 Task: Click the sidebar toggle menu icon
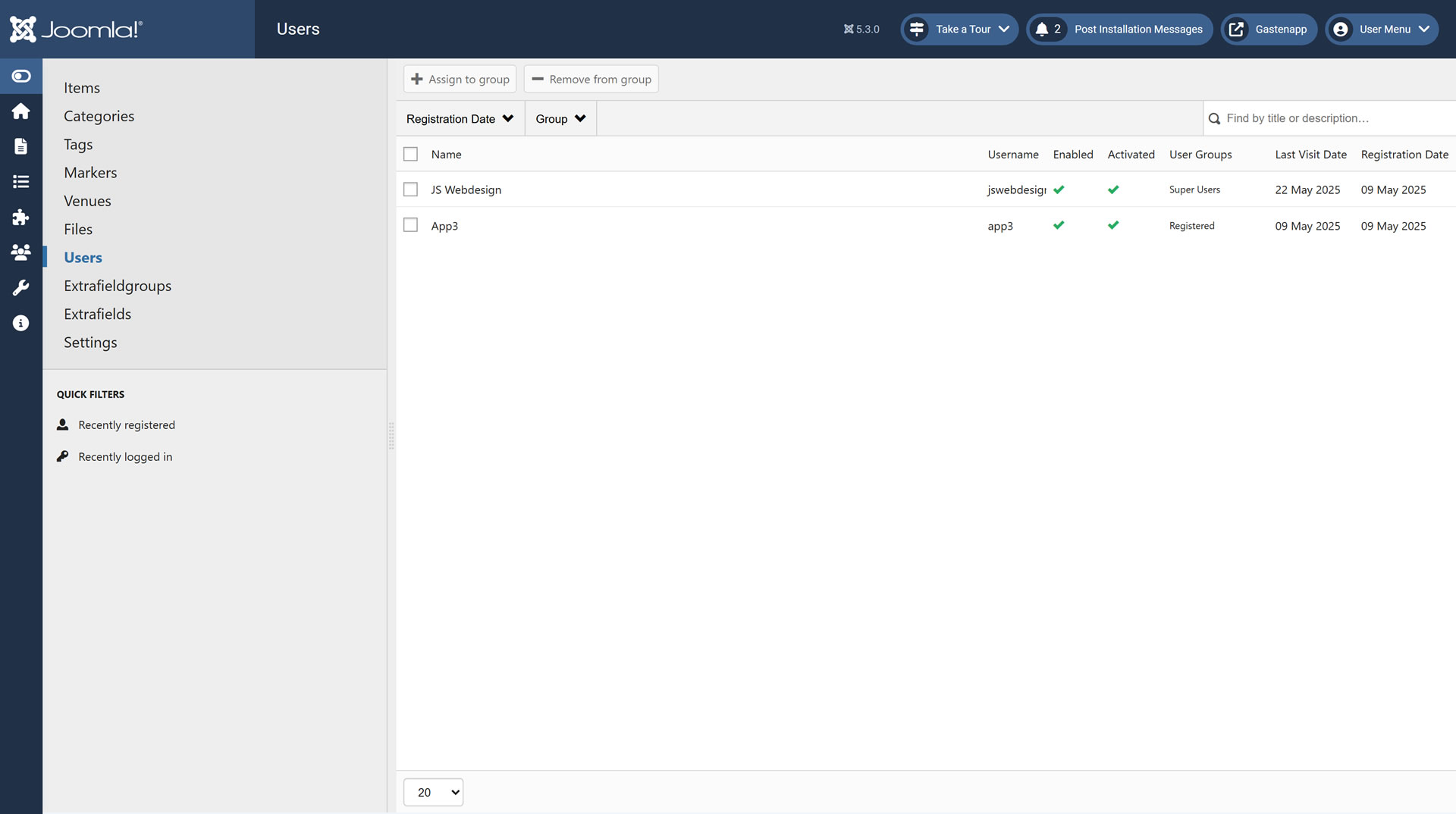[x=21, y=76]
